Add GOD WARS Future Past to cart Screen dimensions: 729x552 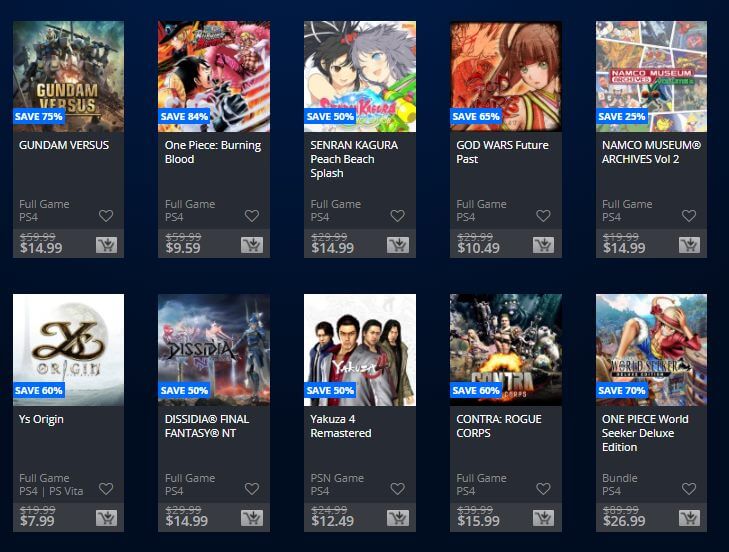[x=543, y=245]
